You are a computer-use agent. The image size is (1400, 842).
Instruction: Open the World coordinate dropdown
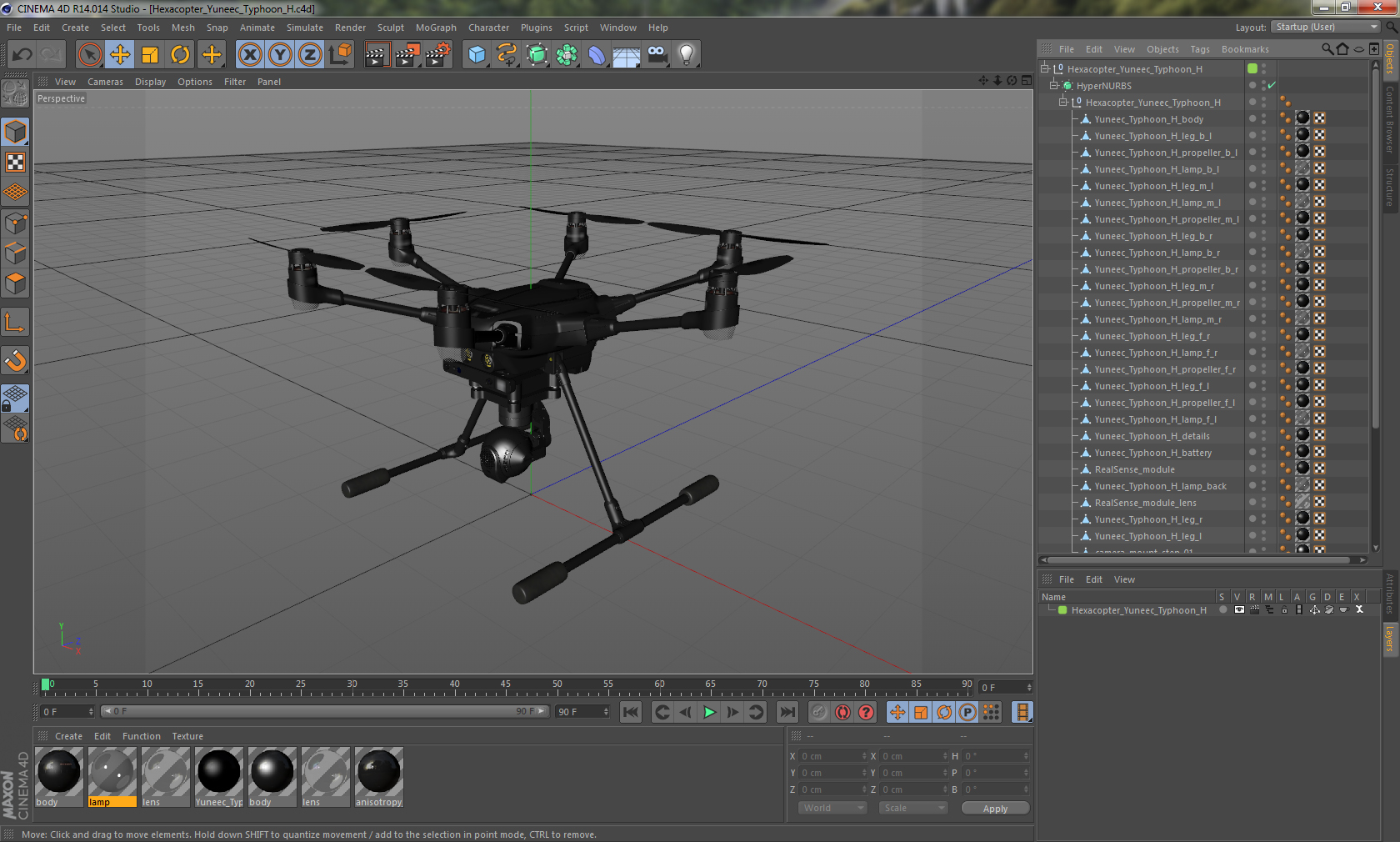coord(832,808)
